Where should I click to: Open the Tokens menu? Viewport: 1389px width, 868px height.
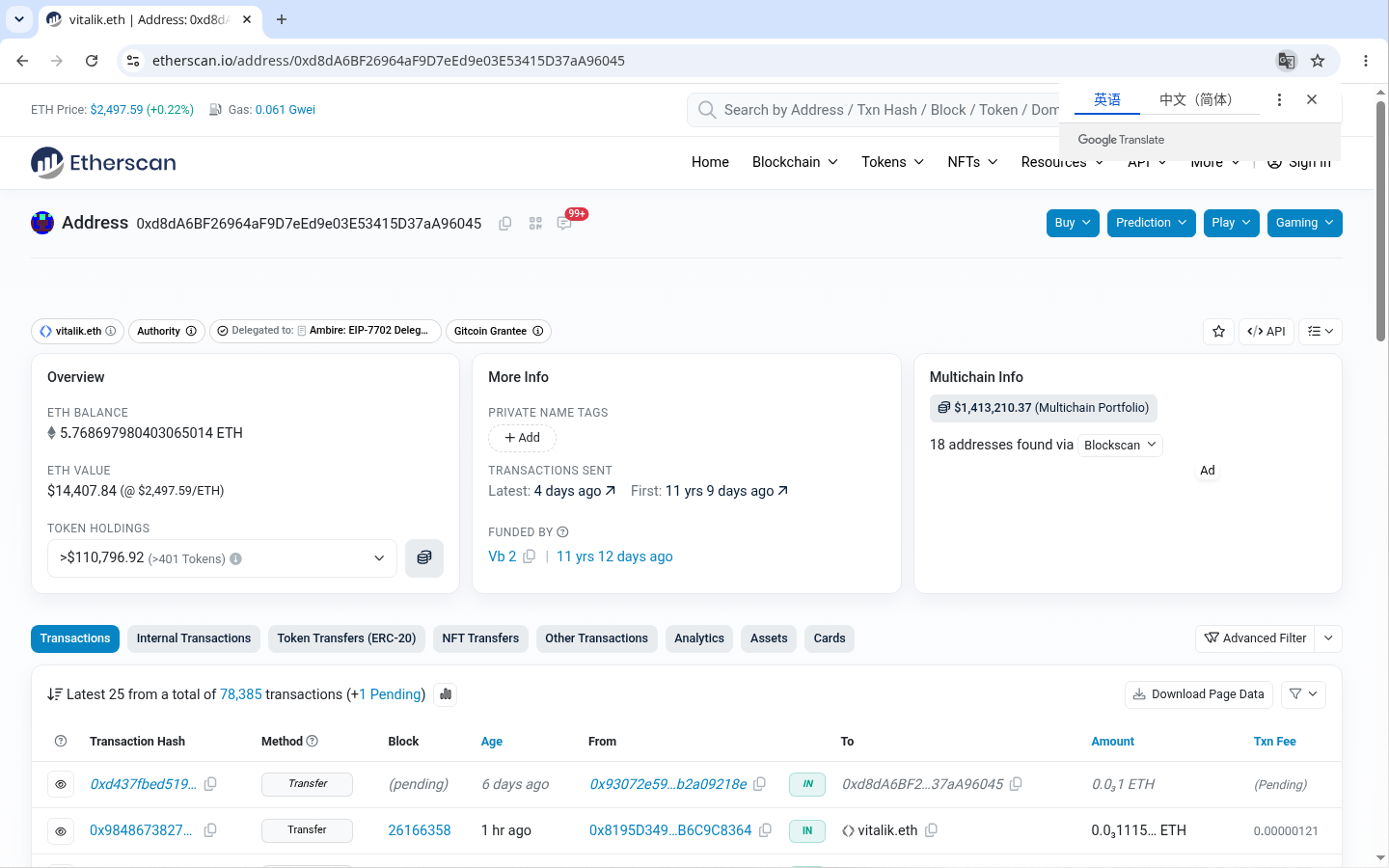click(x=893, y=162)
